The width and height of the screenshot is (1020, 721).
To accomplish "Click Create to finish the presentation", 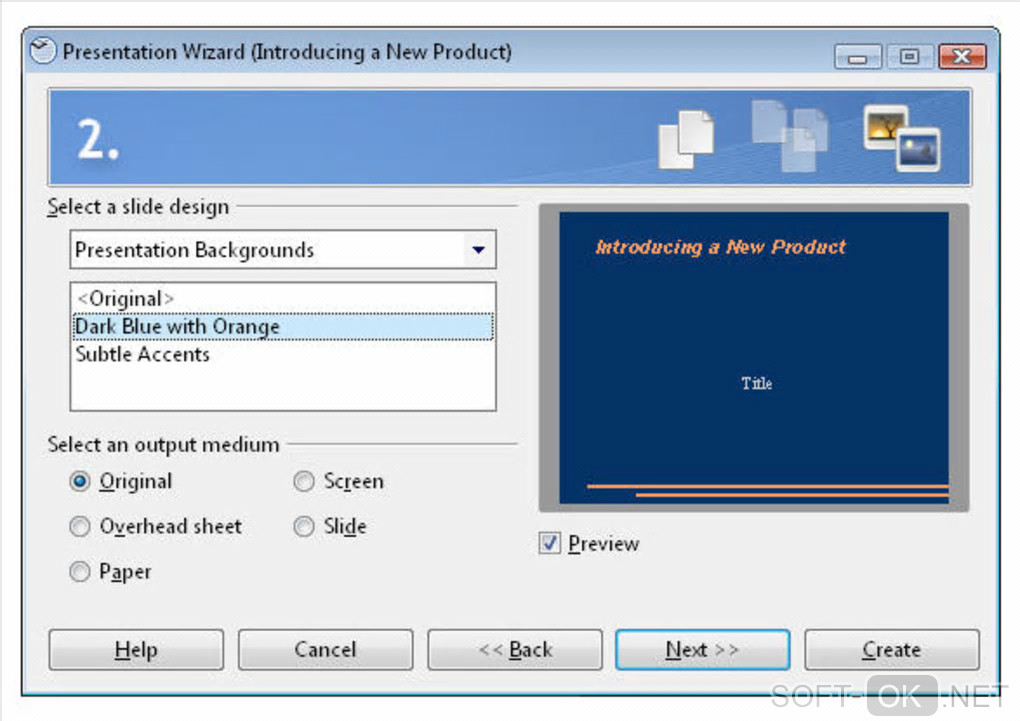I will pyautogui.click(x=892, y=649).
